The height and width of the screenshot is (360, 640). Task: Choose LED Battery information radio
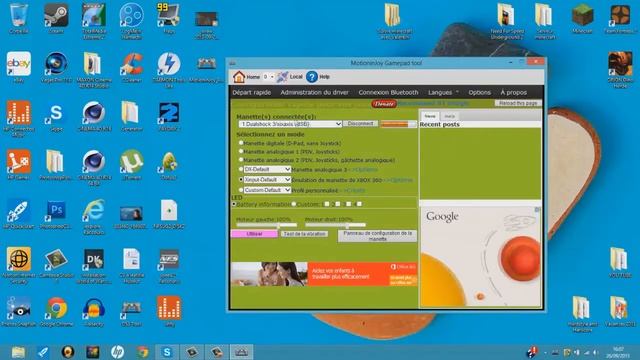[234, 204]
